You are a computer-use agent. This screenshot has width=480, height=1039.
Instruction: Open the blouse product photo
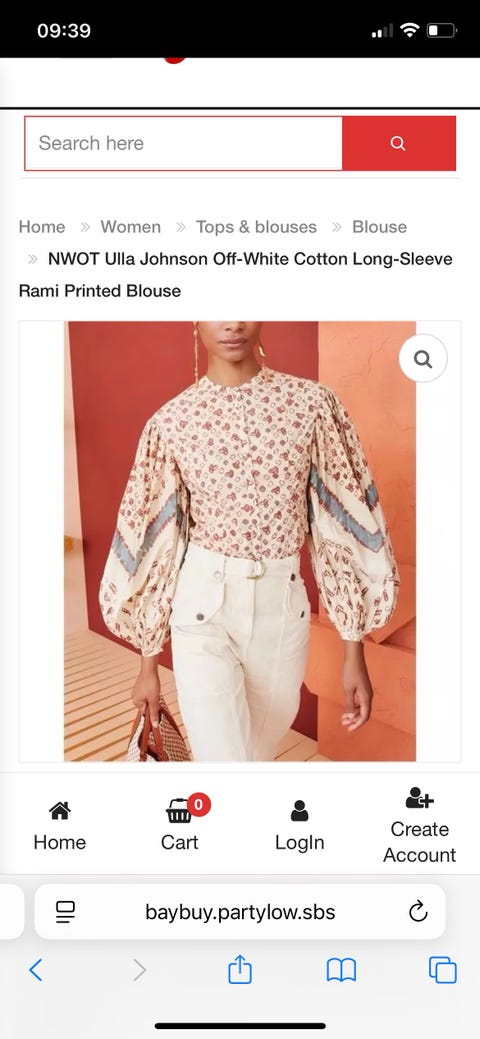click(x=240, y=541)
